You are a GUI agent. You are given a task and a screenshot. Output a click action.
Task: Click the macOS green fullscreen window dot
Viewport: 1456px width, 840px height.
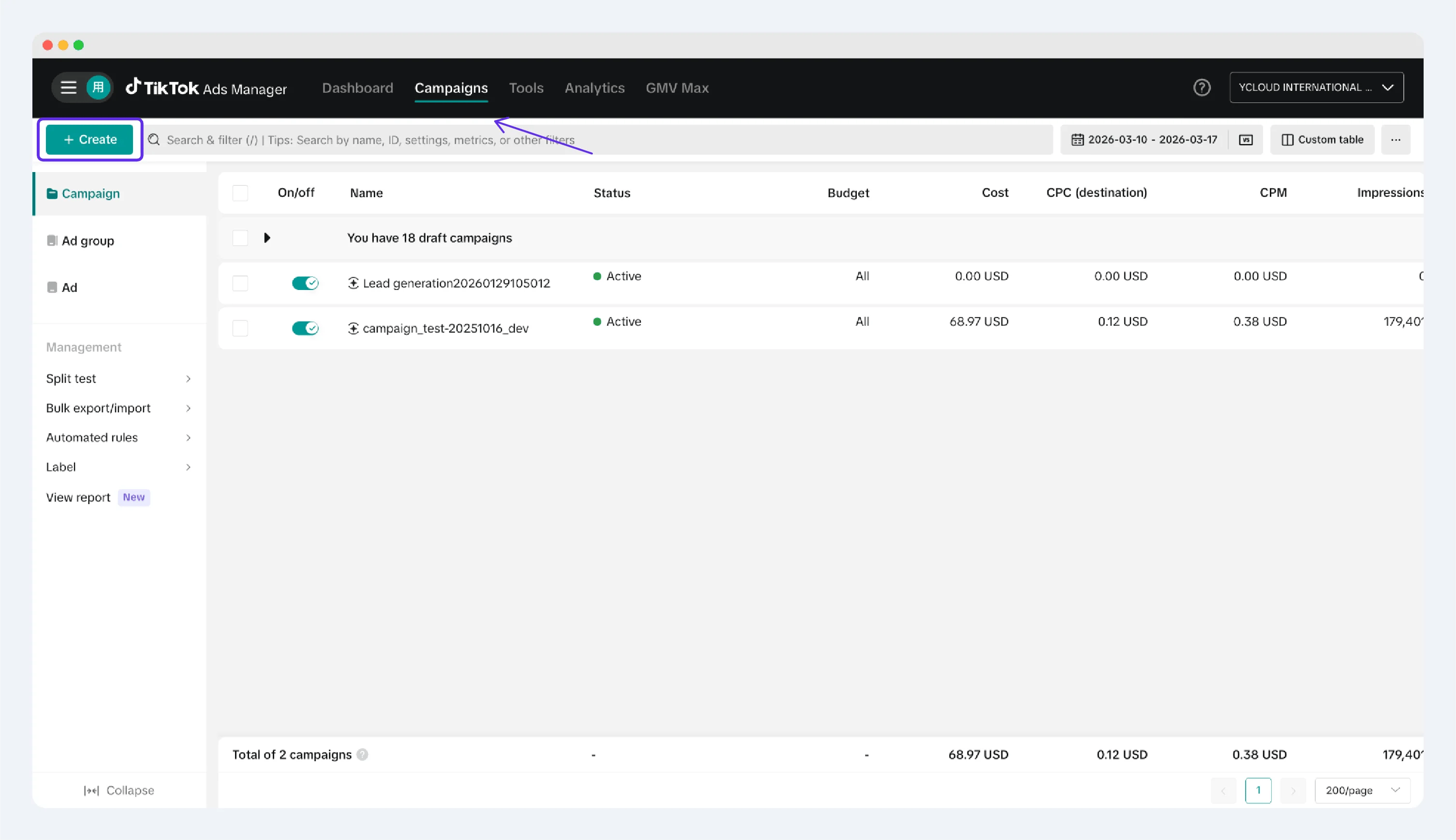point(78,45)
